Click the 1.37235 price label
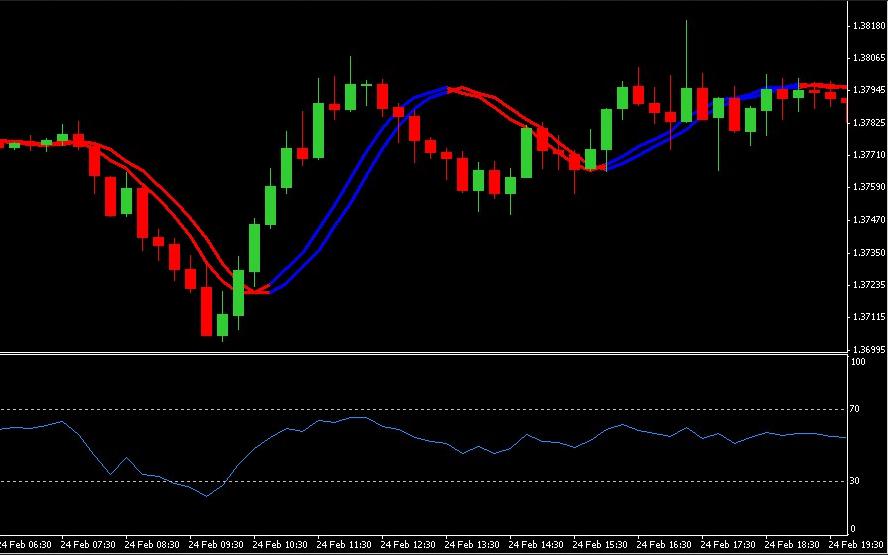This screenshot has height=555, width=888. [x=868, y=285]
